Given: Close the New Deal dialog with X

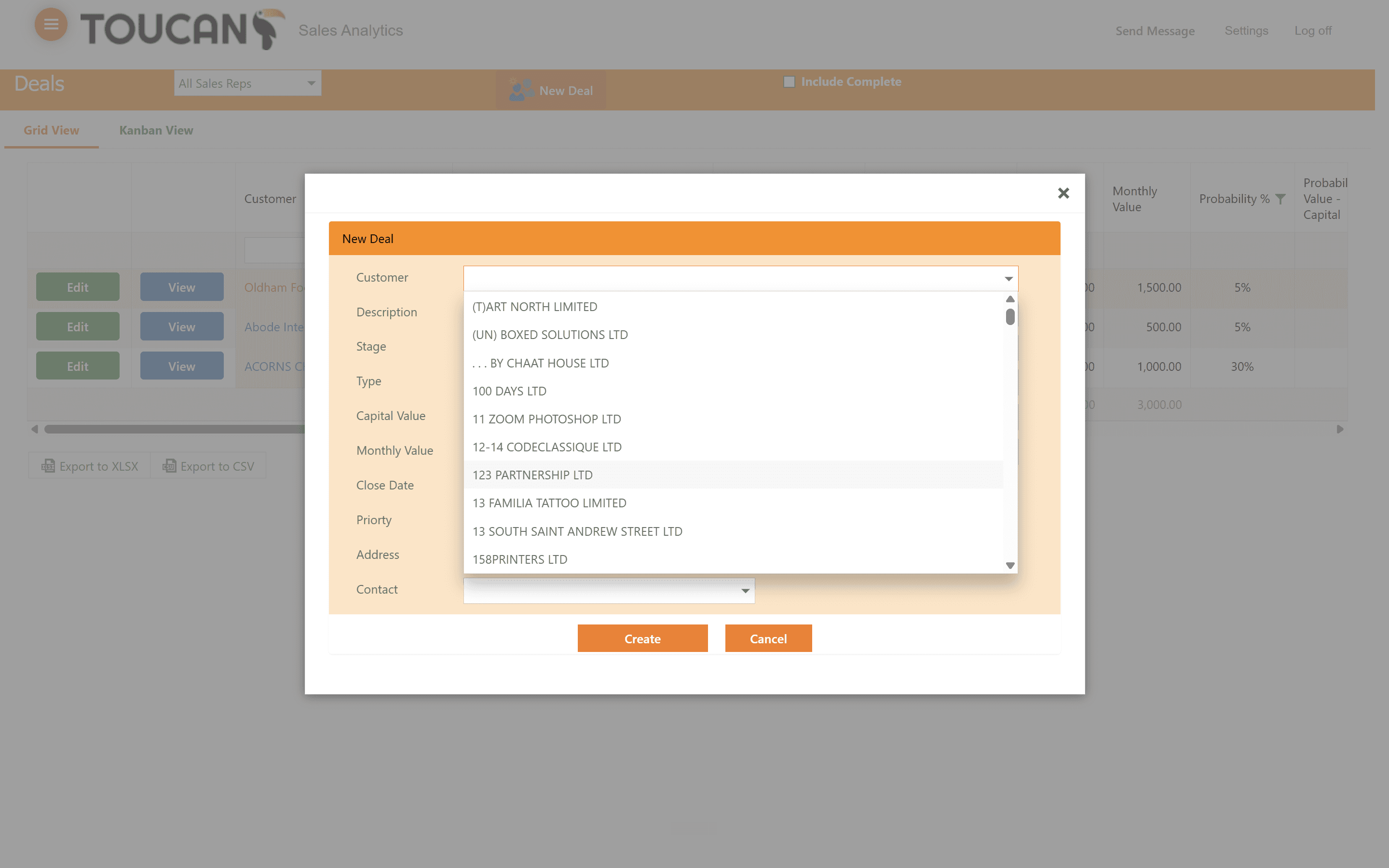Looking at the screenshot, I should [1063, 193].
